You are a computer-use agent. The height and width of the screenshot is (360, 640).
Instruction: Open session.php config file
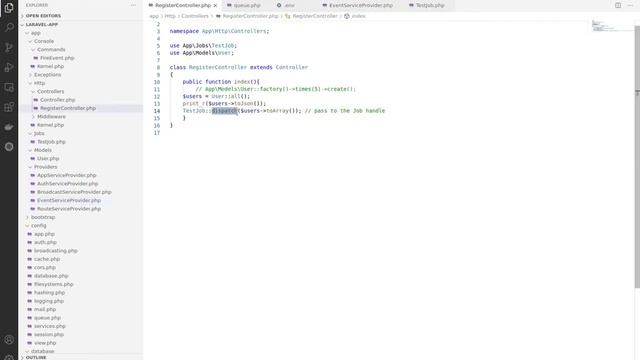tap(49, 334)
